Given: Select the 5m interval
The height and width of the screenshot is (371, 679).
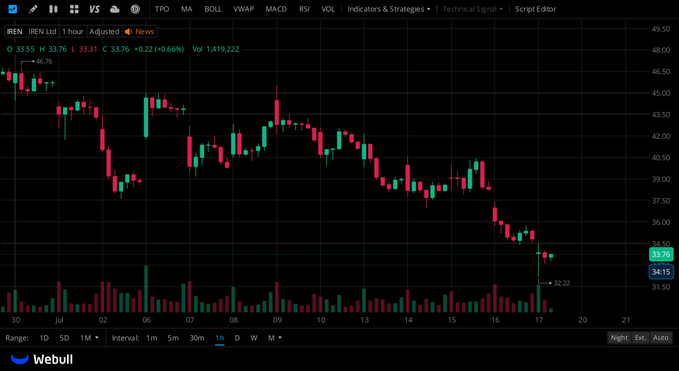Looking at the screenshot, I should coord(173,338).
